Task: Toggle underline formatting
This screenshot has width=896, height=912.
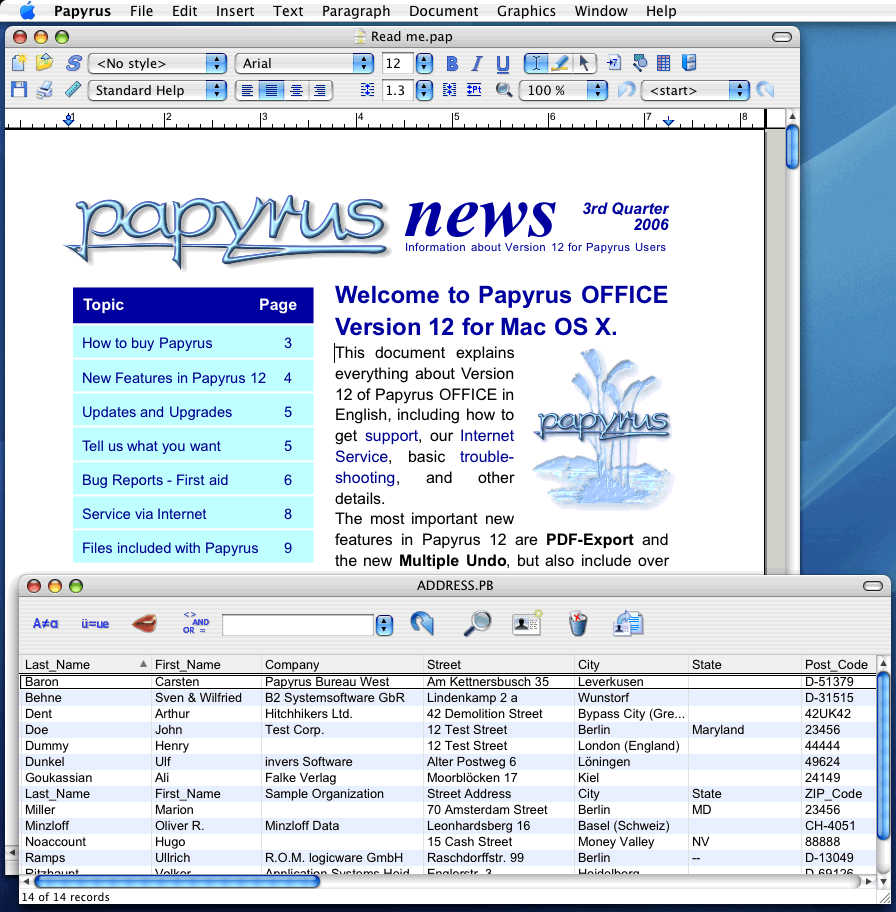Action: click(x=503, y=63)
